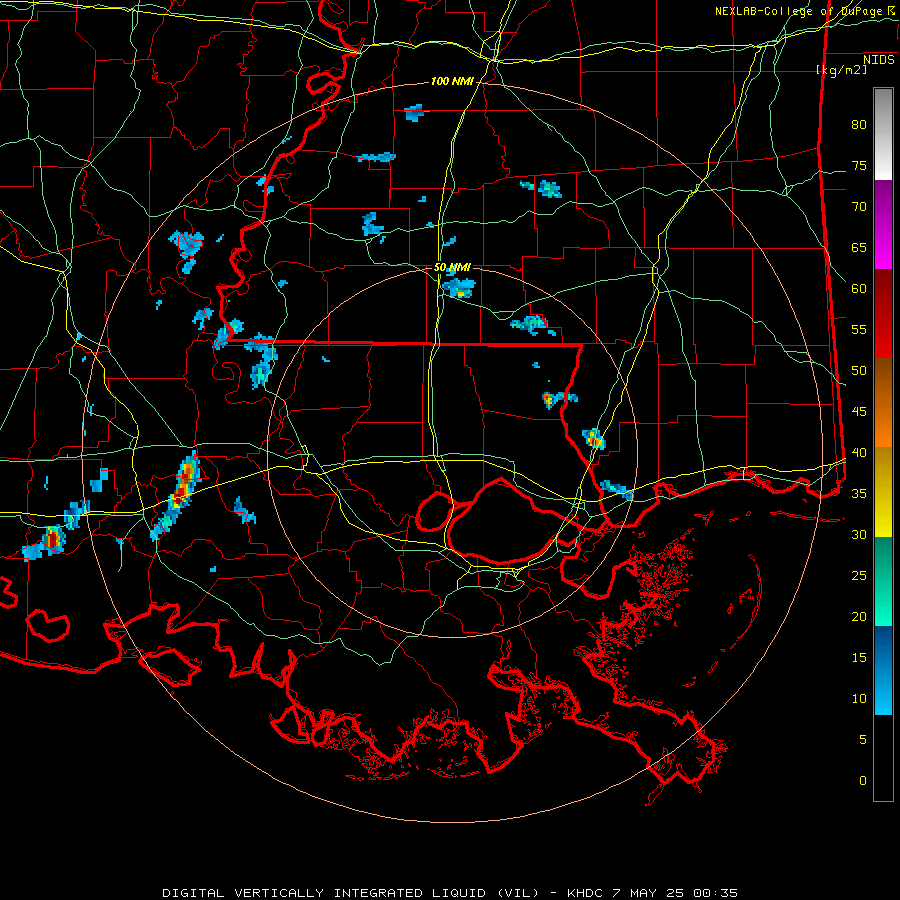Click the 00:35 timestamp in the caption
The image size is (900, 900).
point(715,893)
